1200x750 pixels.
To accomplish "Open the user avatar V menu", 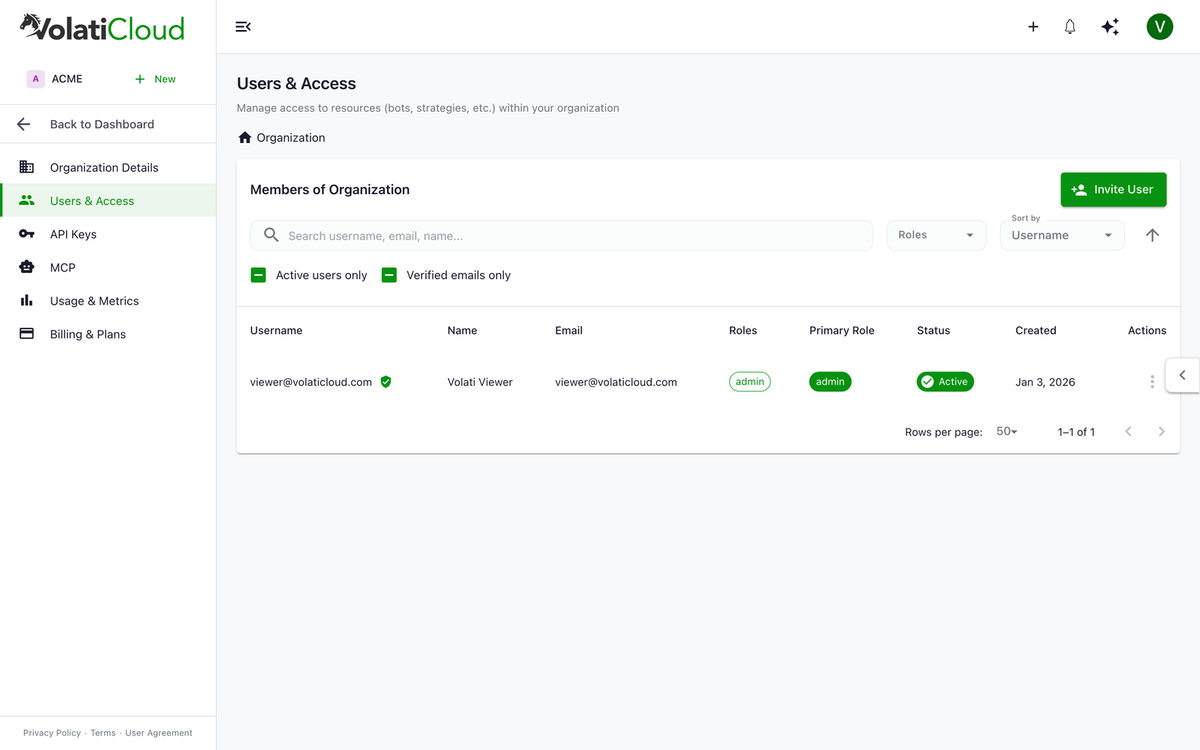I will pos(1159,27).
